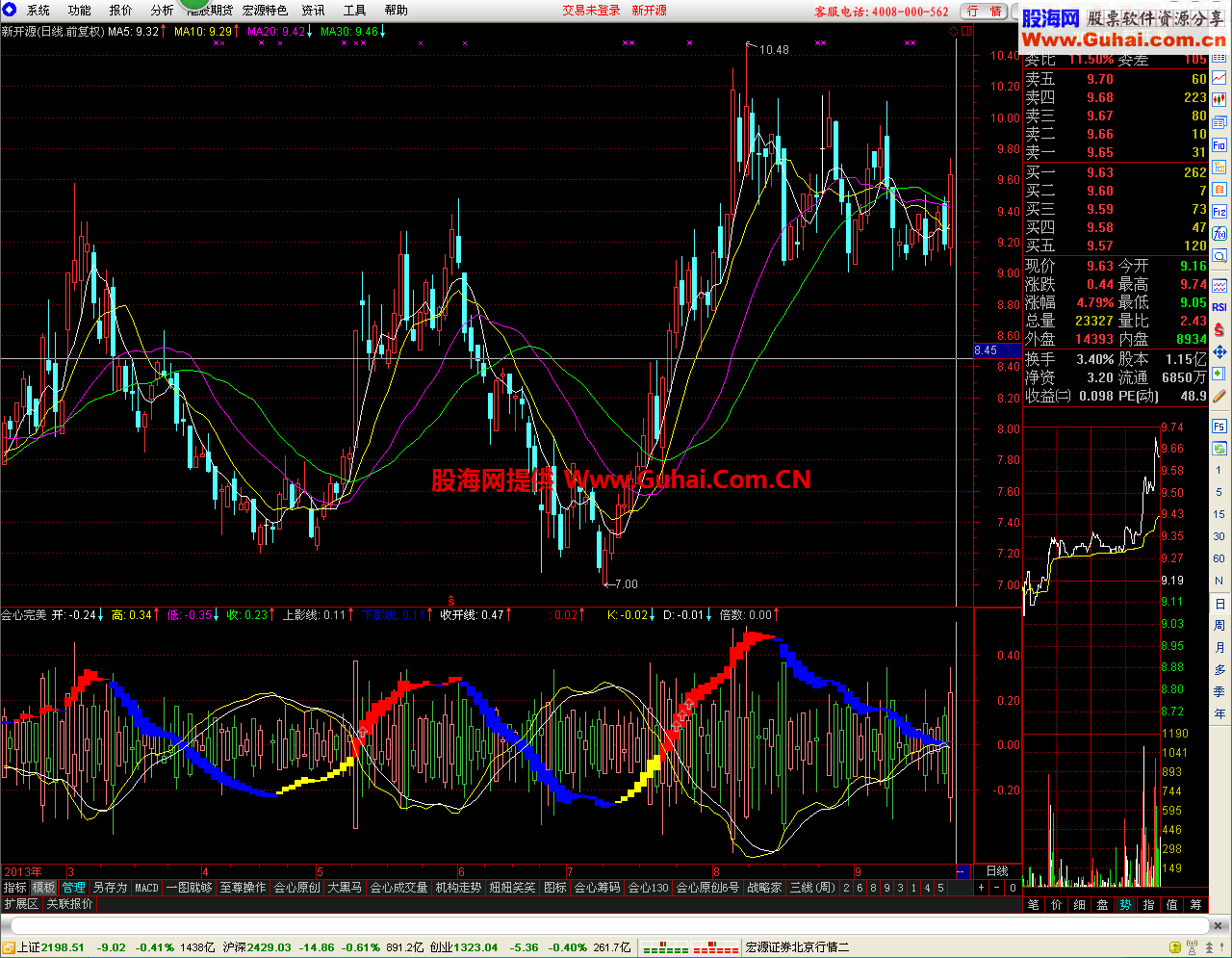
Task: Open the 关联报价 tab
Action: coord(69,904)
